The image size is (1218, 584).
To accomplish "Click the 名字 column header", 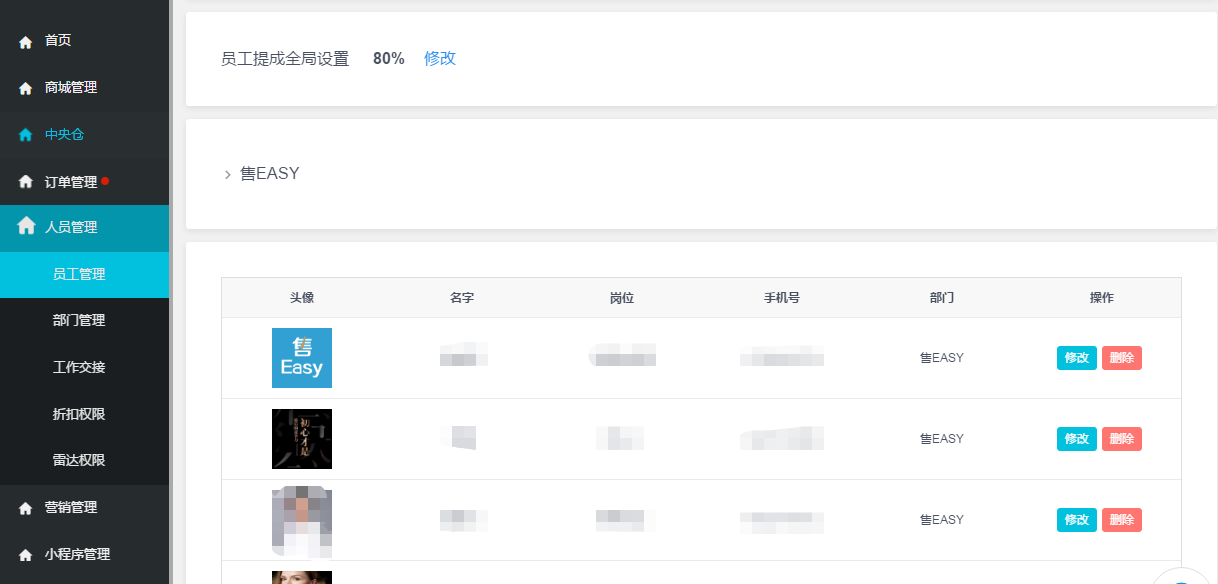I will pyautogui.click(x=462, y=298).
